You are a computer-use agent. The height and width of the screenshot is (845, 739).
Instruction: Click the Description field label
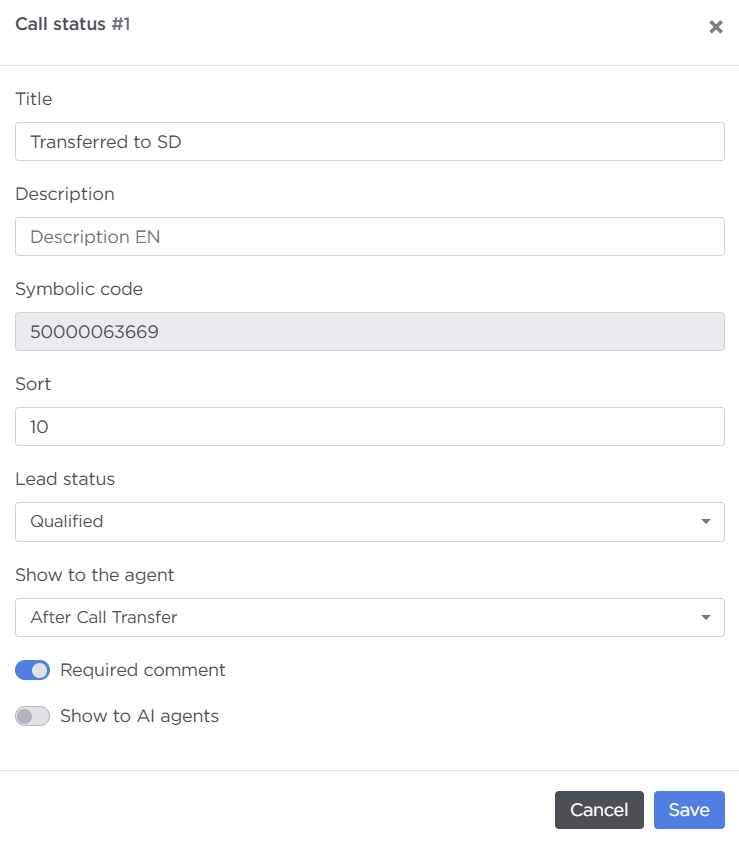(65, 194)
